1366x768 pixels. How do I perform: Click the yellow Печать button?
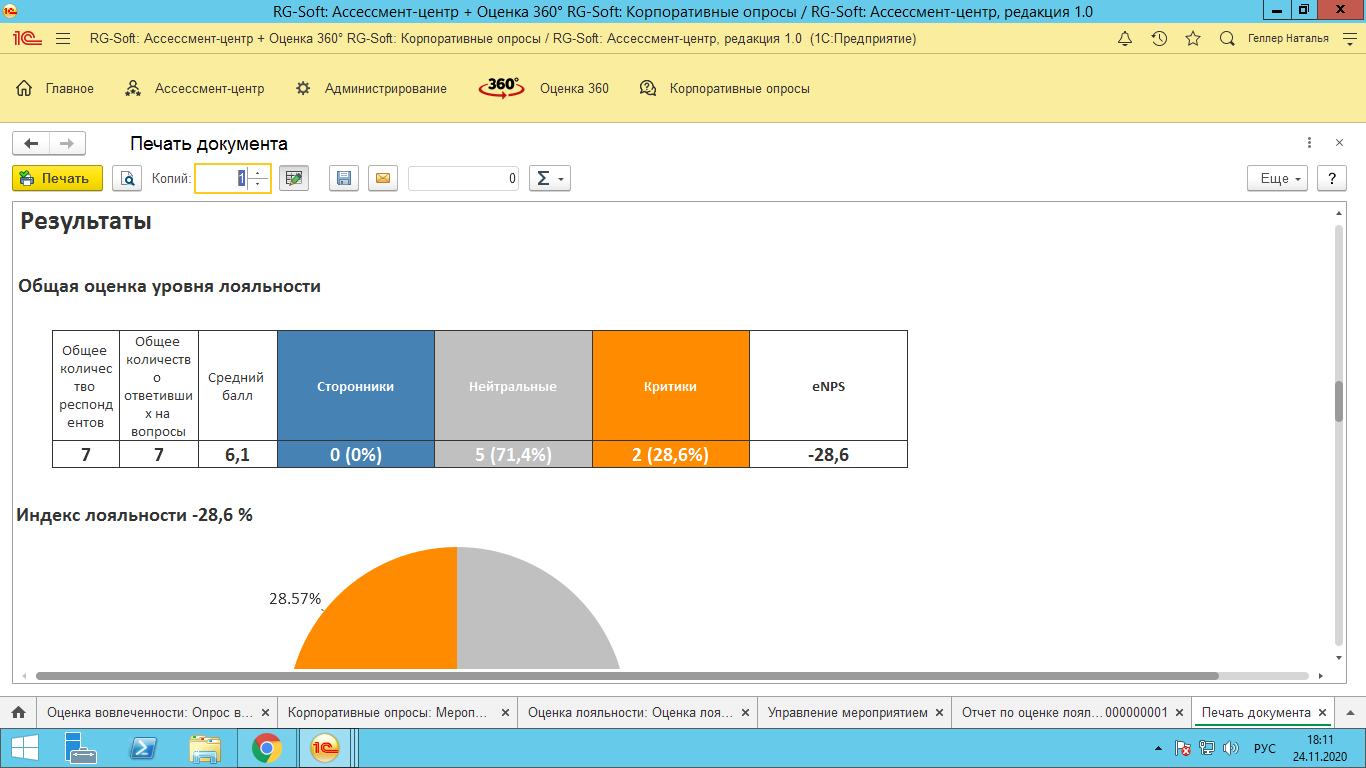point(57,178)
